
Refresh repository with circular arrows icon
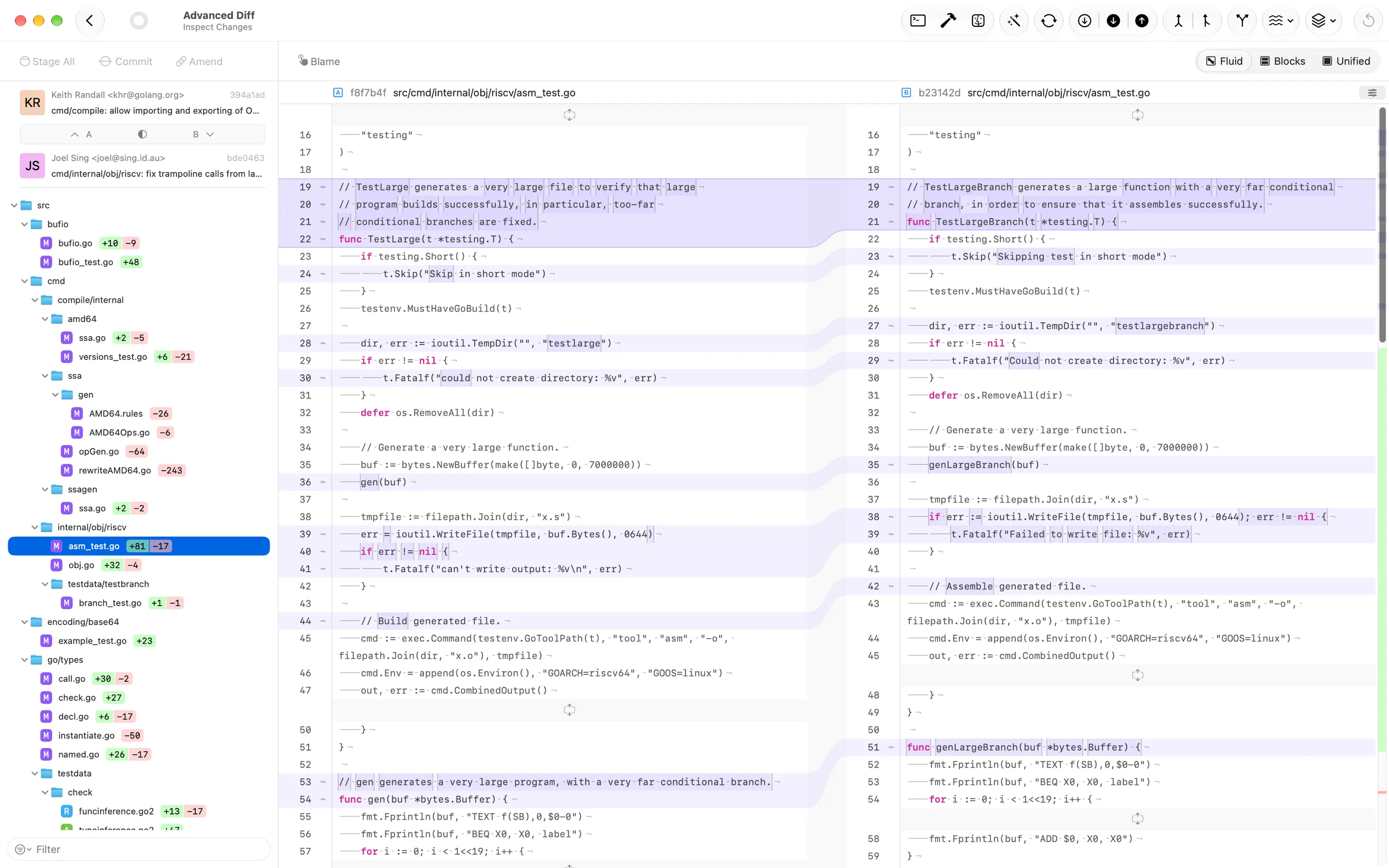(x=1049, y=21)
